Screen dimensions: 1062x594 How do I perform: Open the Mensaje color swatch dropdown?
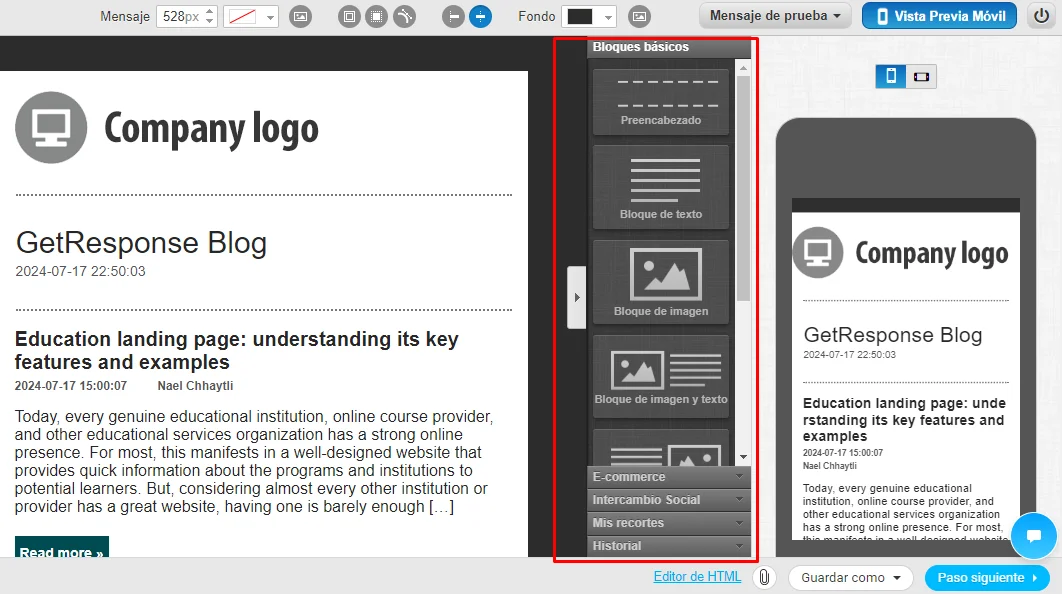[x=251, y=16]
